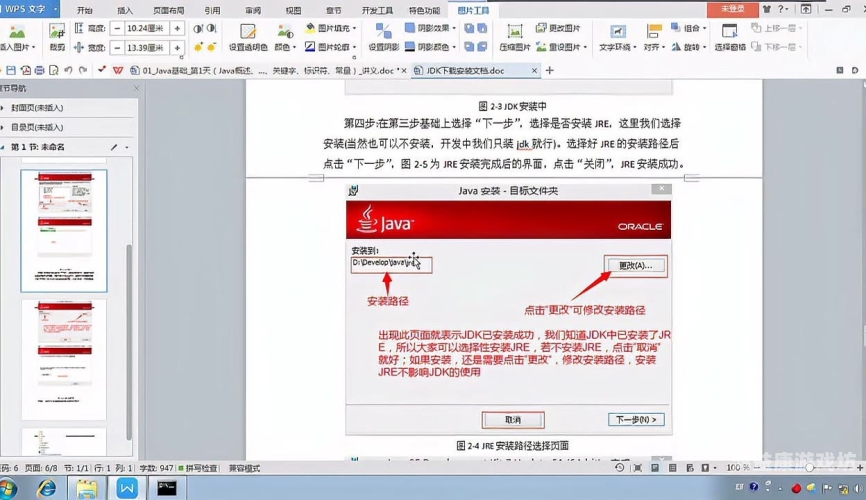This screenshot has width=866, height=500.
Task: Click the nudge shadow up icon
Action: (469, 28)
